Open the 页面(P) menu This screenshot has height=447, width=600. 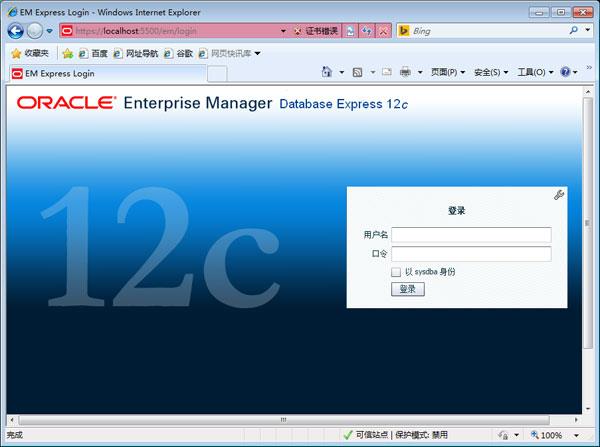448,72
